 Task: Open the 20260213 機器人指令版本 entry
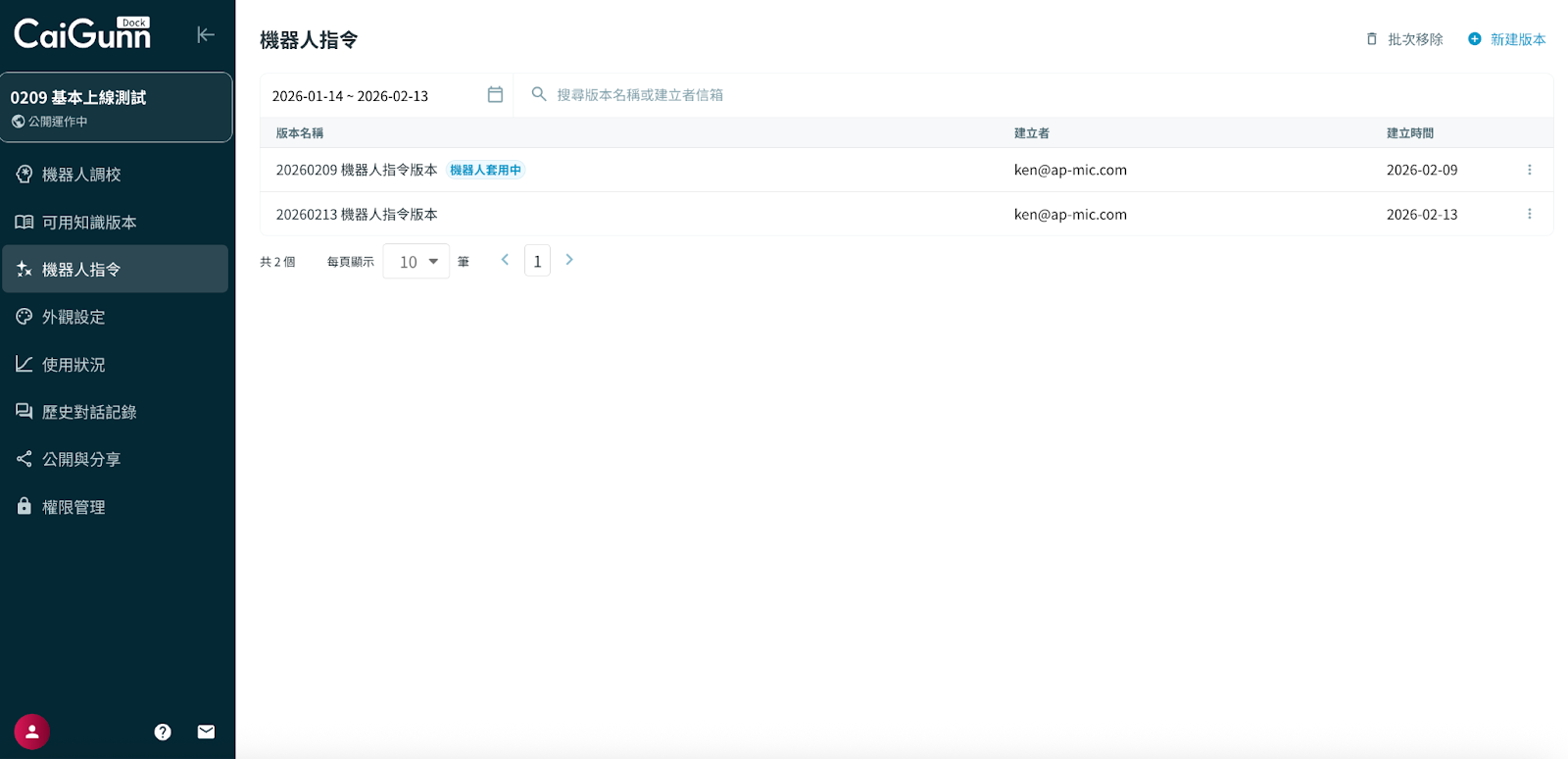point(357,215)
